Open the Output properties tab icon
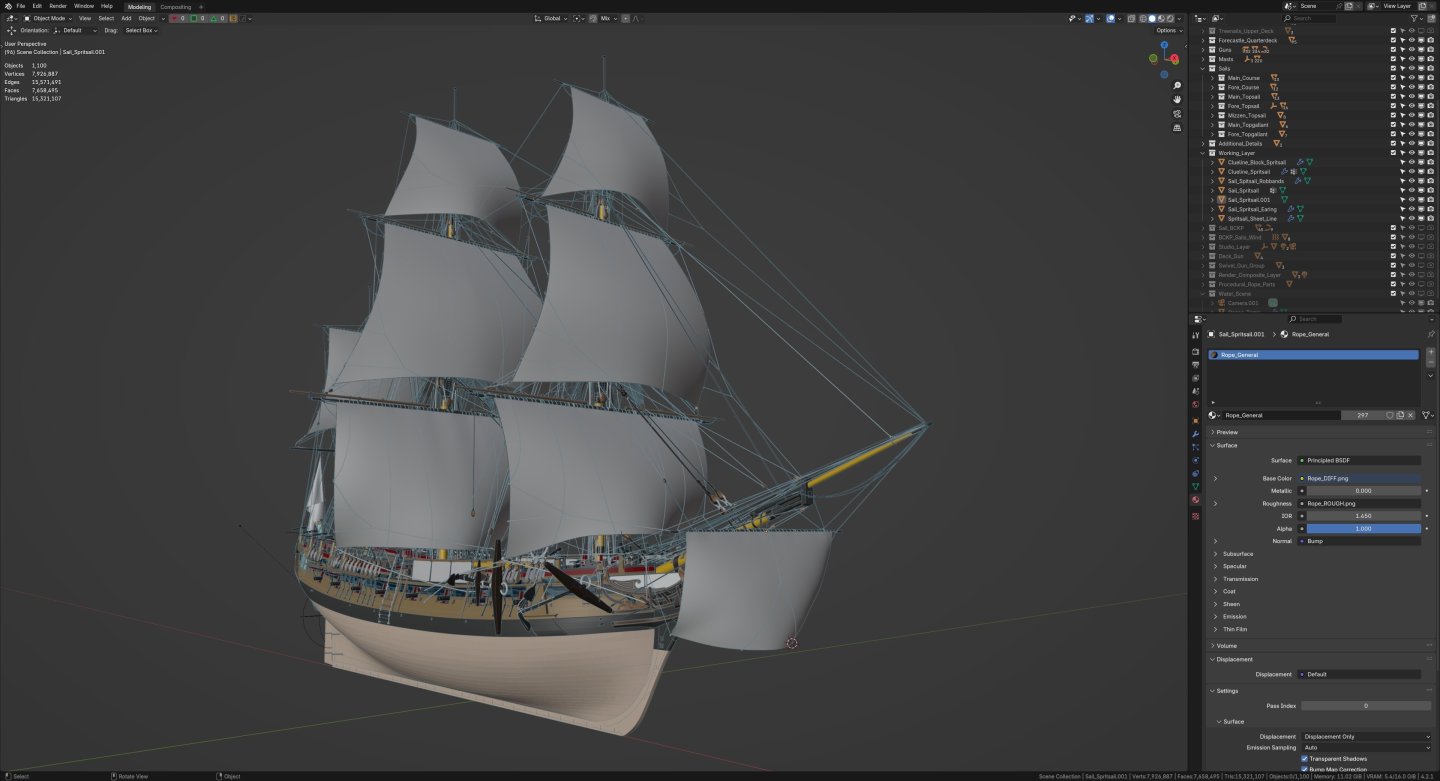The height and width of the screenshot is (781, 1440). (1195, 365)
